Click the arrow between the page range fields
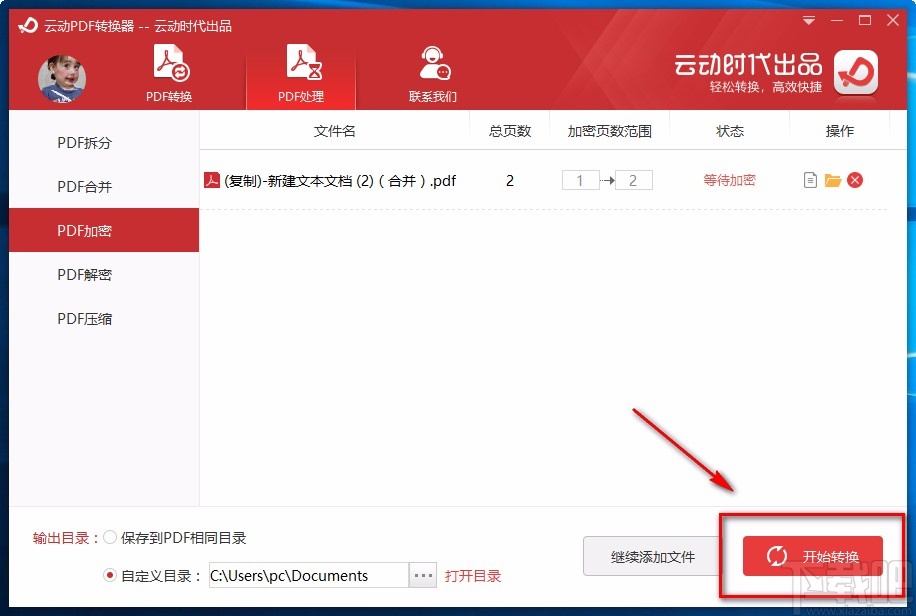Viewport: 916px width, 616px height. [x=606, y=180]
